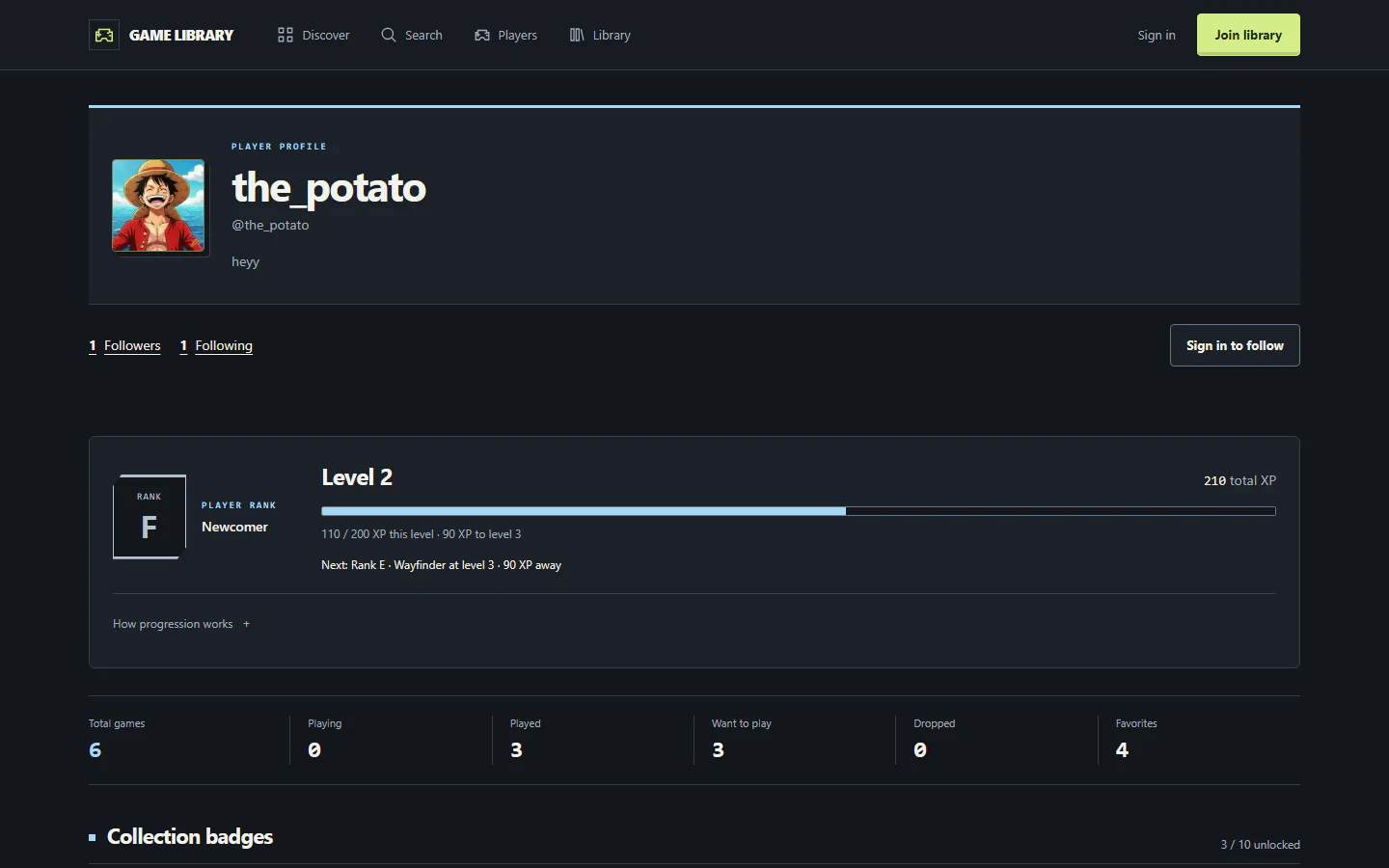Open the Followers list
The width and height of the screenshot is (1389, 868).
tap(125, 345)
